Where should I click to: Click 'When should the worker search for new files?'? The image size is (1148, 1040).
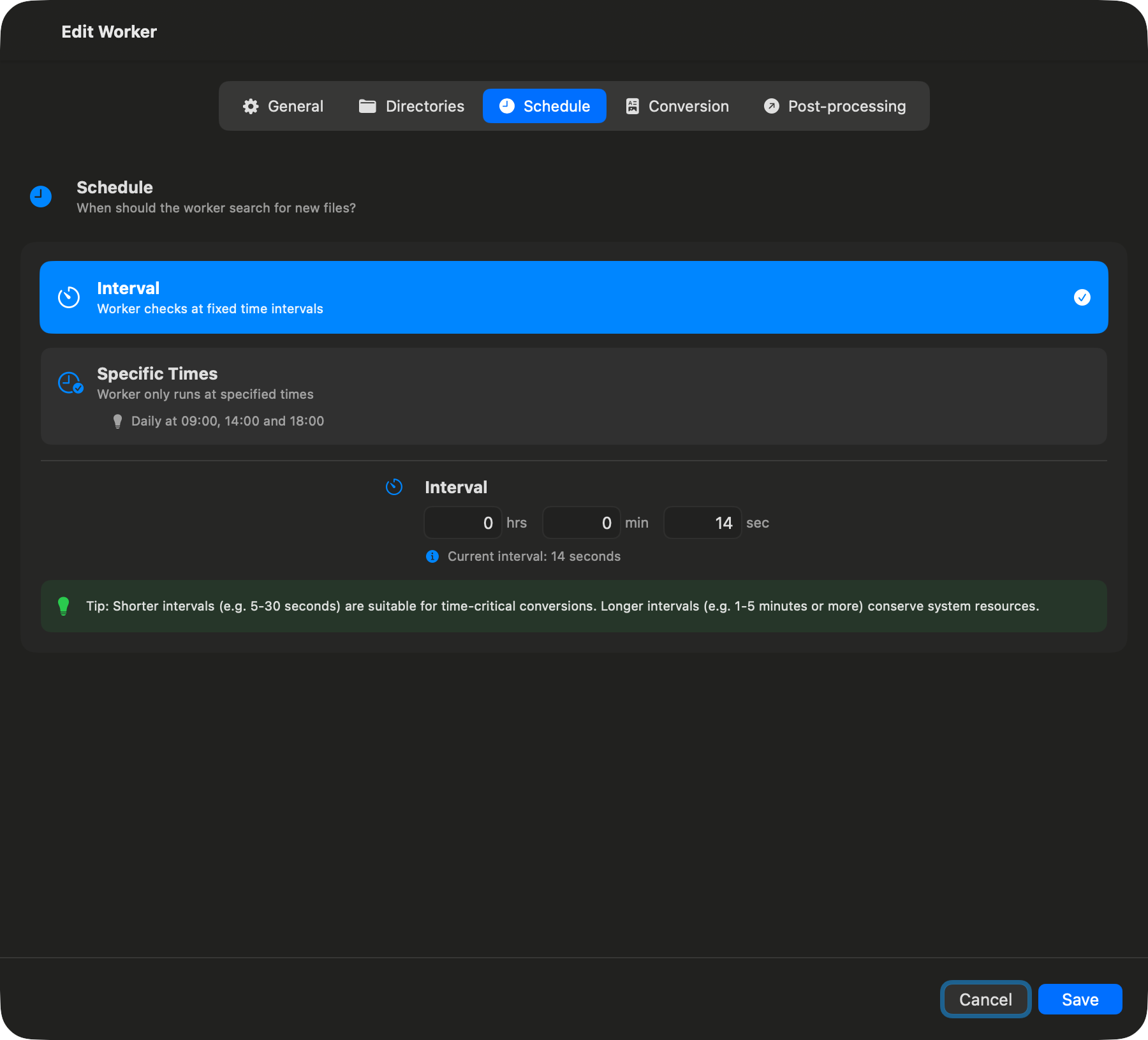216,208
